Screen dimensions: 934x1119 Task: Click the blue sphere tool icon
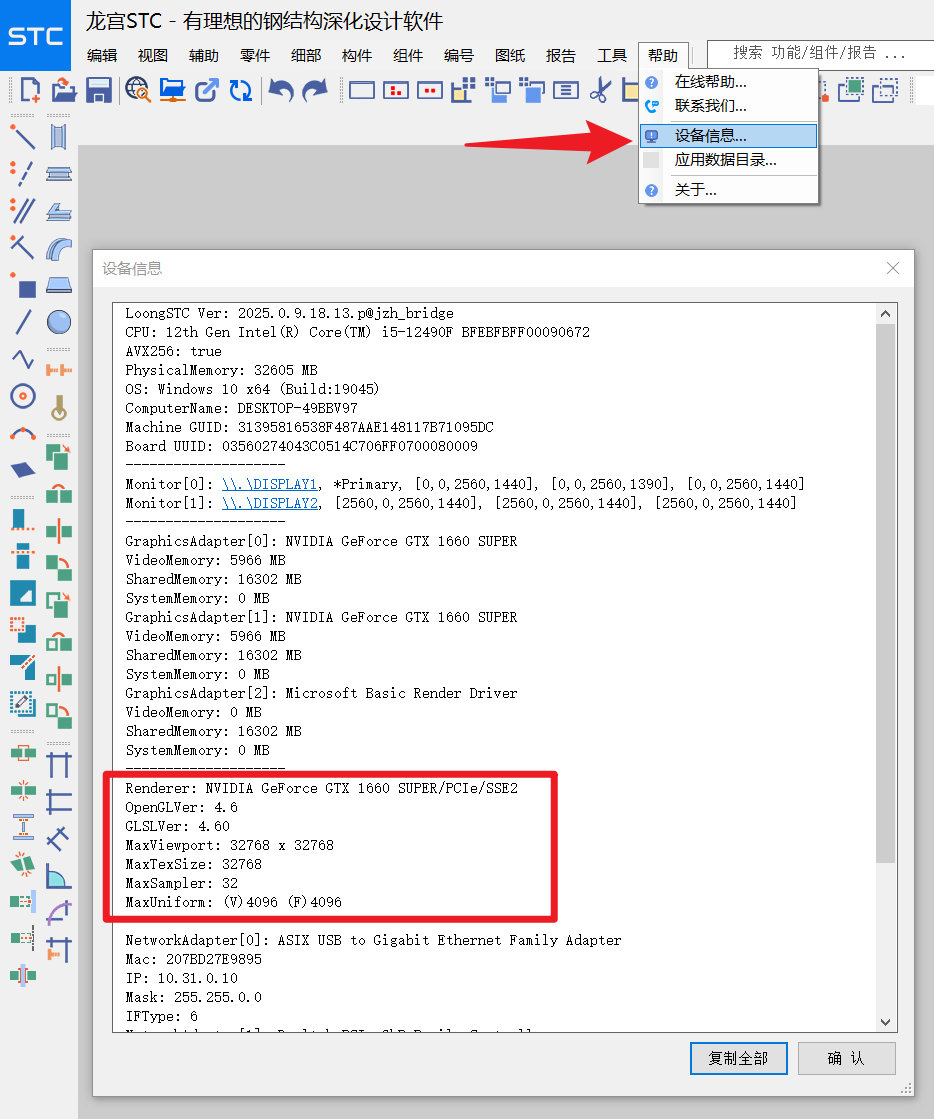(59, 321)
